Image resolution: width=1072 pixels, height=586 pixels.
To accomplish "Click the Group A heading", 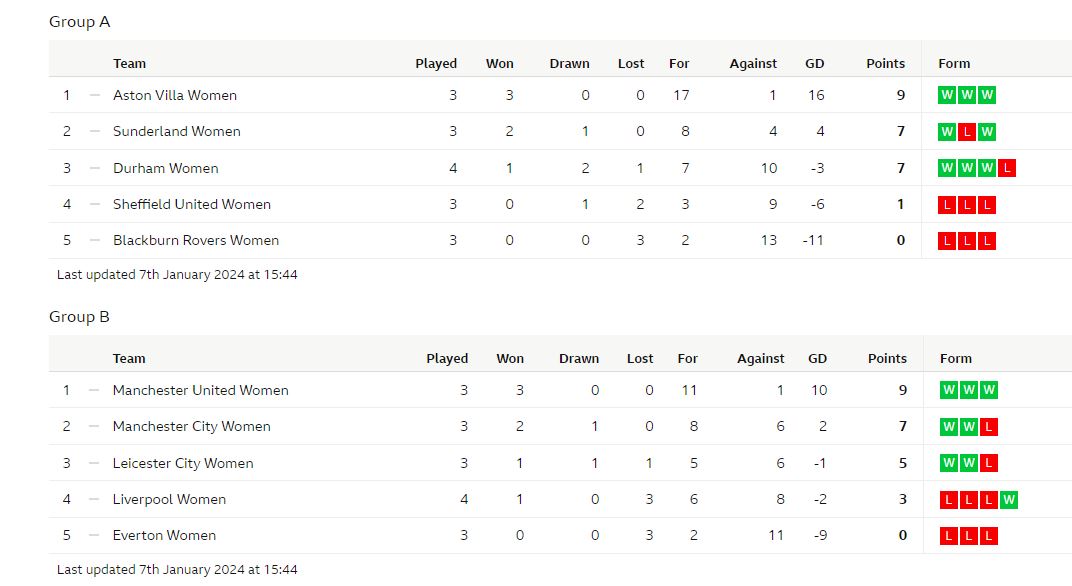I will click(79, 22).
